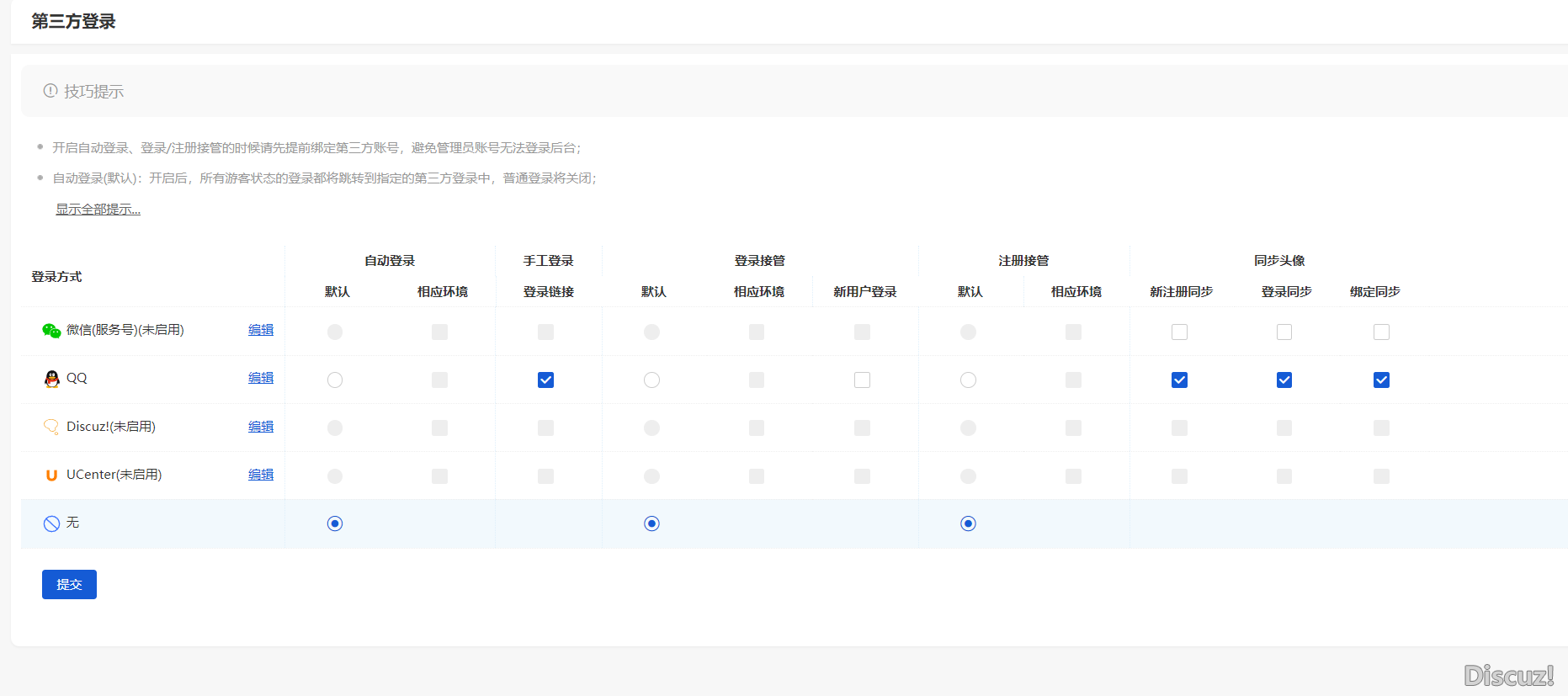The height and width of the screenshot is (696, 1568).
Task: Click the blue 无 prohibited icon
Action: (51, 523)
